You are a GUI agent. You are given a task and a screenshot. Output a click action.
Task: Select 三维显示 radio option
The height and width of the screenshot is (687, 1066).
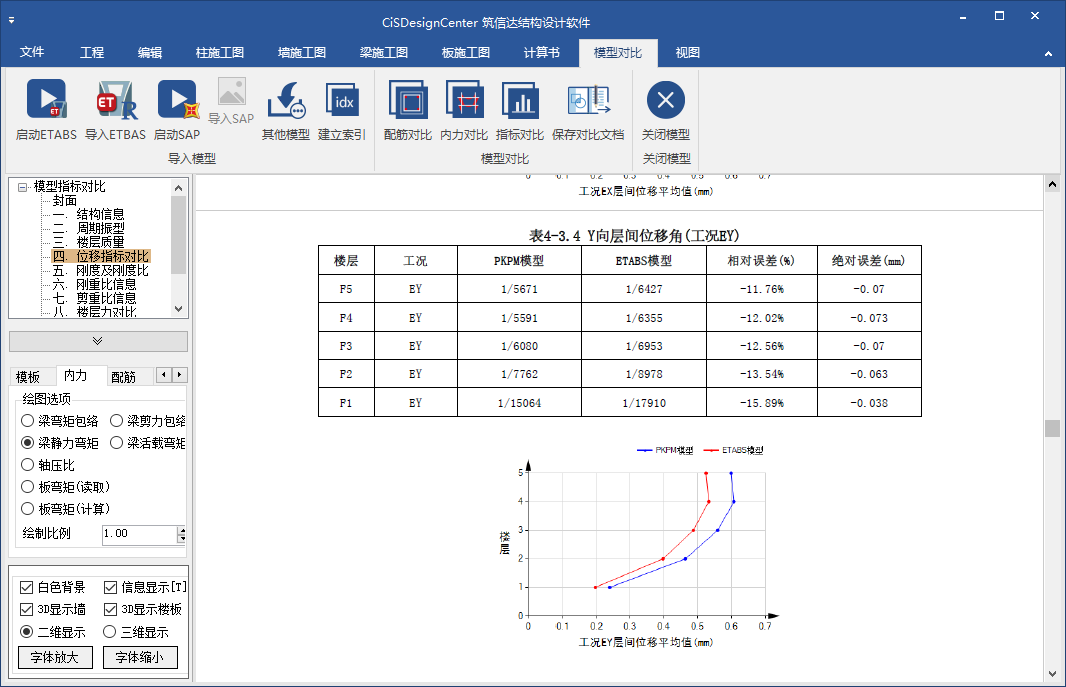136,632
